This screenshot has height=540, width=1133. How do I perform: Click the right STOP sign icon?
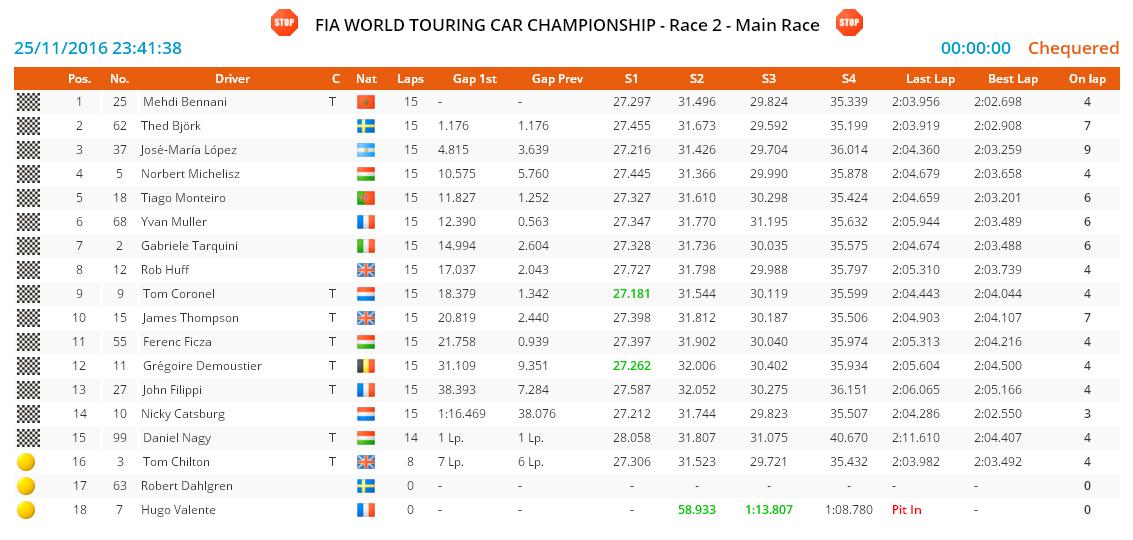849,22
